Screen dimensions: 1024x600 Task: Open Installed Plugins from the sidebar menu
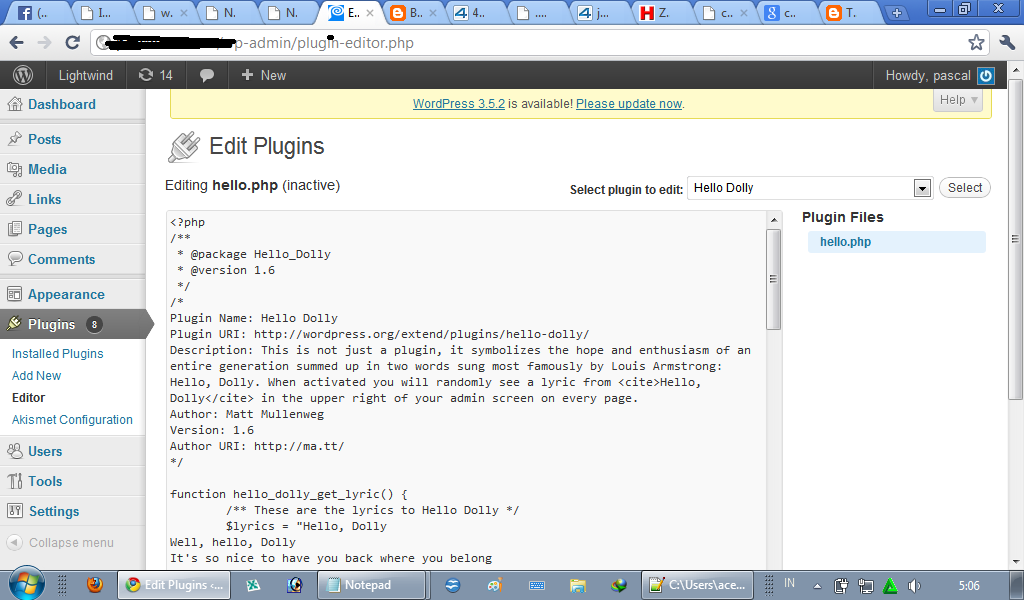(x=57, y=353)
